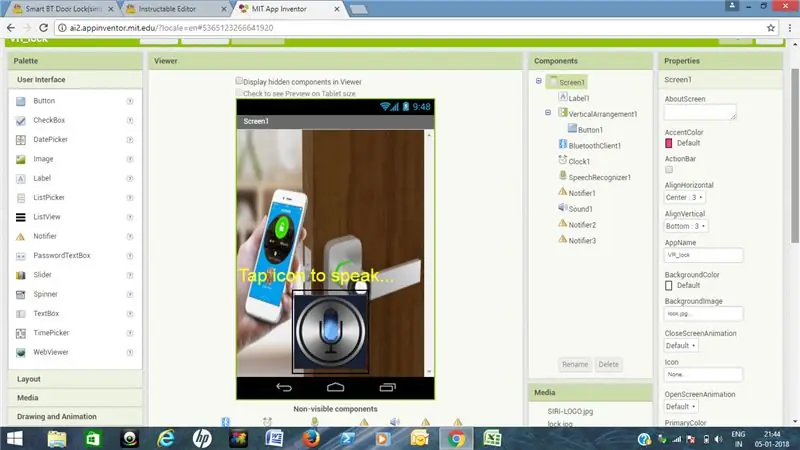800x450 pixels.
Task: Open the OpenScreenAnimation dropdown
Action: coord(681,407)
